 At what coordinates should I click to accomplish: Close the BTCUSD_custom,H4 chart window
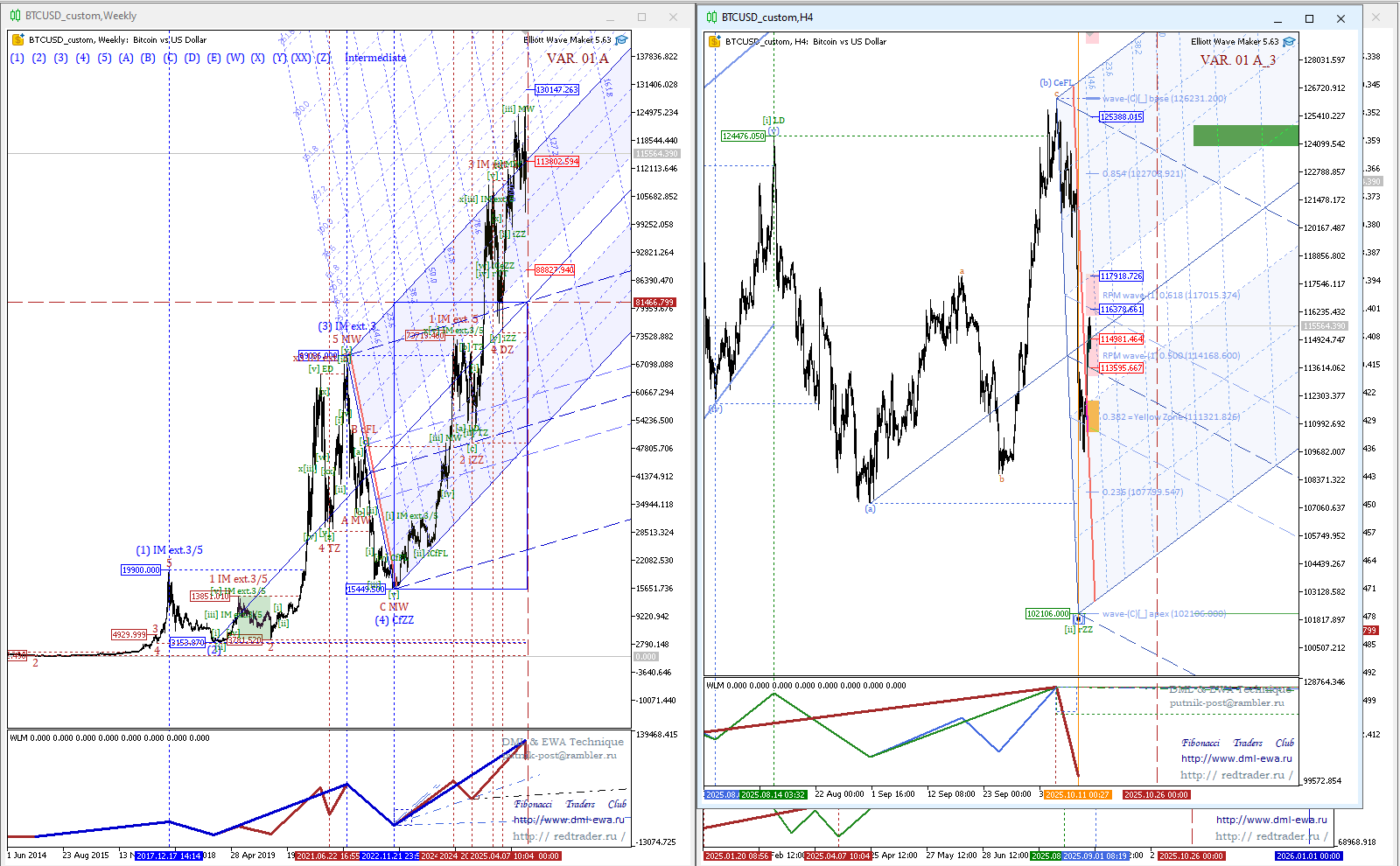1340,18
